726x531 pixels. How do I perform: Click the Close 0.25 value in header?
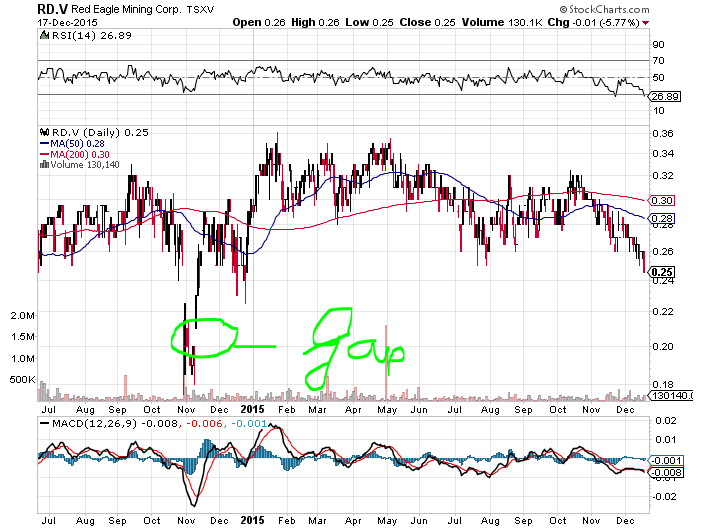click(427, 22)
